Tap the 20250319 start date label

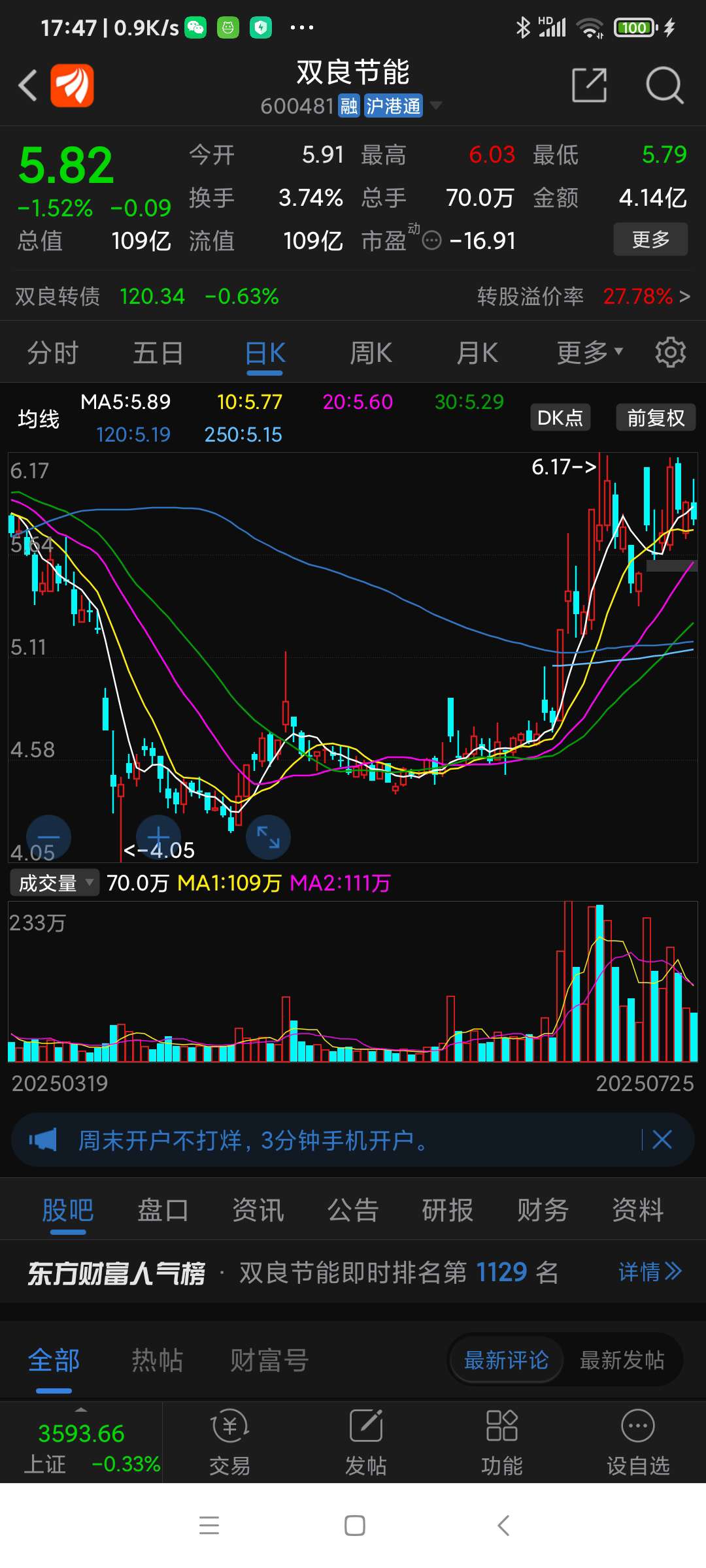[59, 1084]
